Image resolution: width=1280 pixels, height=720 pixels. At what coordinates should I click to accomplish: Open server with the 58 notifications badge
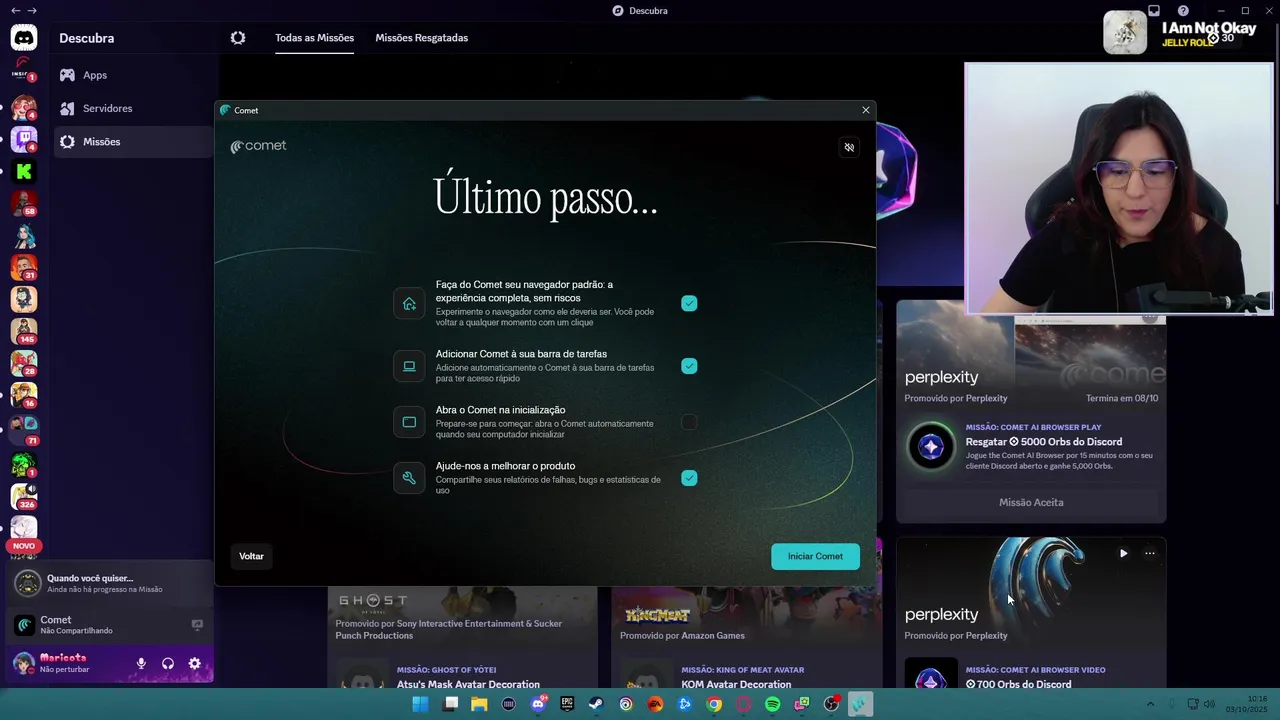[x=24, y=203]
